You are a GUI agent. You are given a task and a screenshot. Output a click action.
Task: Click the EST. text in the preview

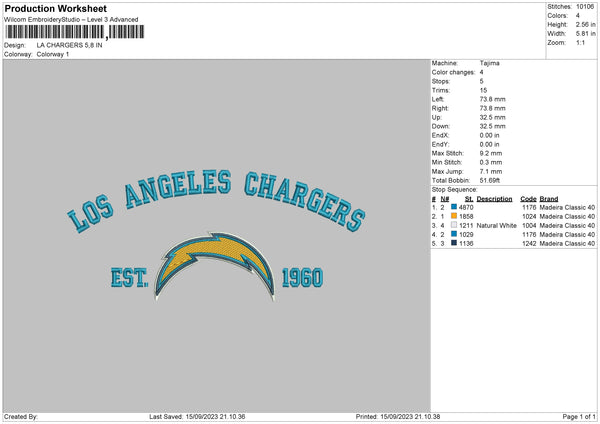(x=129, y=278)
